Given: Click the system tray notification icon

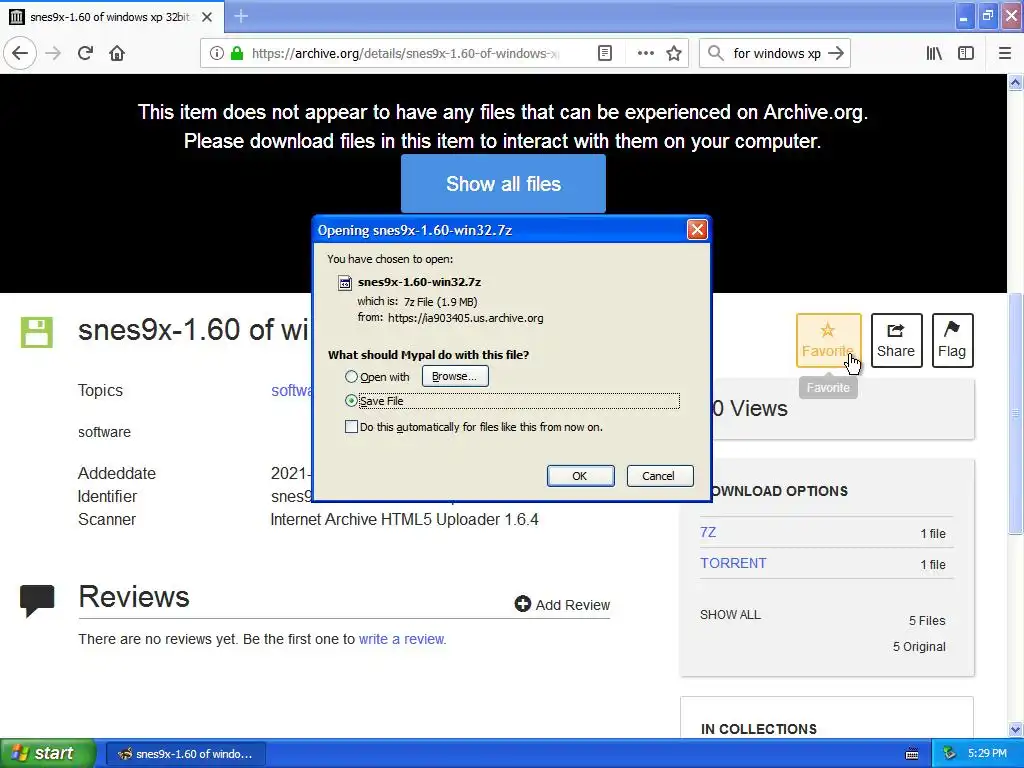Looking at the screenshot, I should point(950,754).
